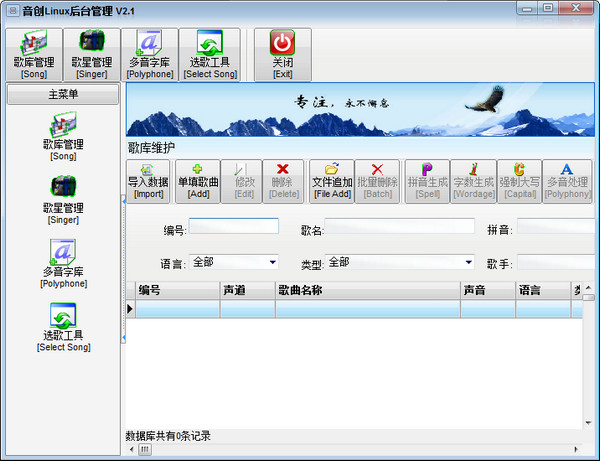Viewport: 600px width, 461px height.
Task: Click 多音处理 [Polyphony] toolbar button
Action: [x=567, y=182]
